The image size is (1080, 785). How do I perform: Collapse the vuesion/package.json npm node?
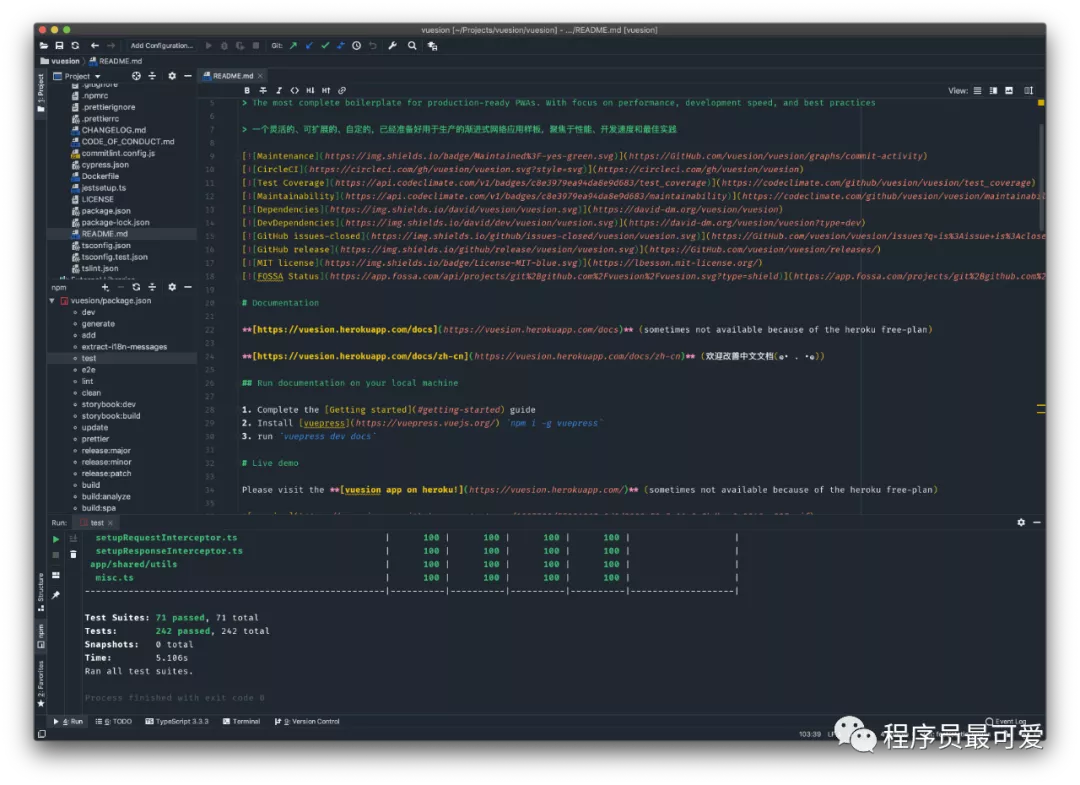tap(52, 301)
